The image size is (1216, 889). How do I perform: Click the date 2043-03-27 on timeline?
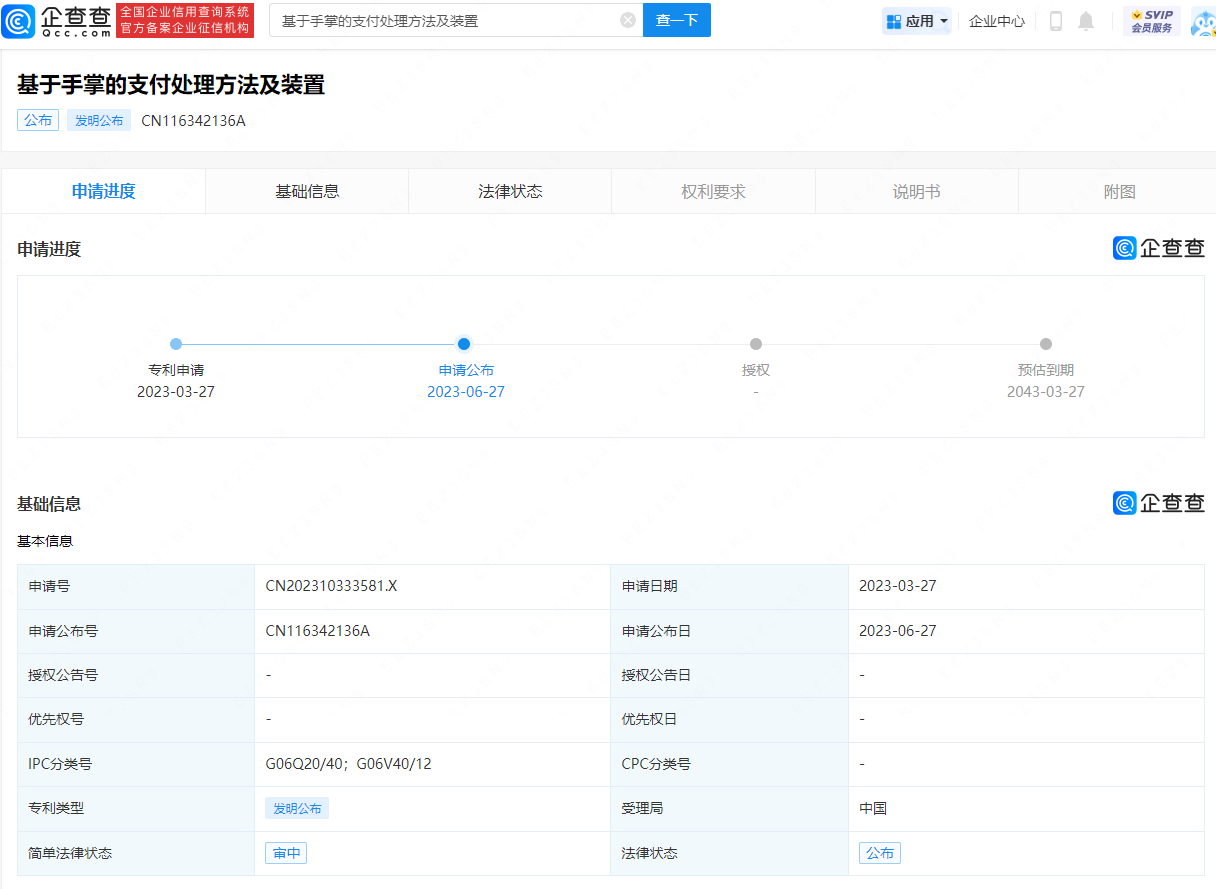(x=1046, y=392)
